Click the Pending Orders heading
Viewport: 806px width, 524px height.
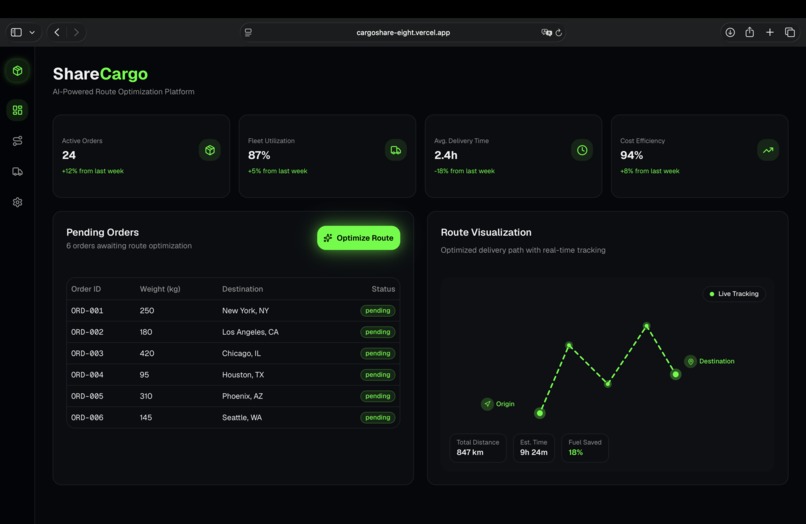point(102,232)
